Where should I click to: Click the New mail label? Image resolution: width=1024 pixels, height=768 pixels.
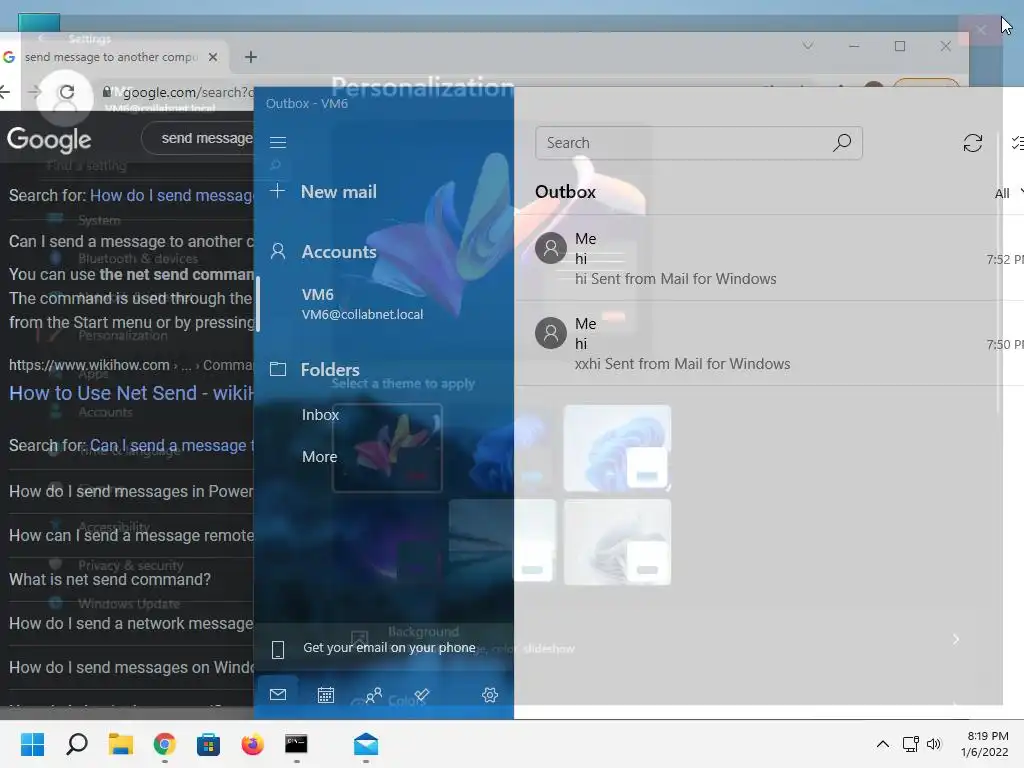click(338, 192)
